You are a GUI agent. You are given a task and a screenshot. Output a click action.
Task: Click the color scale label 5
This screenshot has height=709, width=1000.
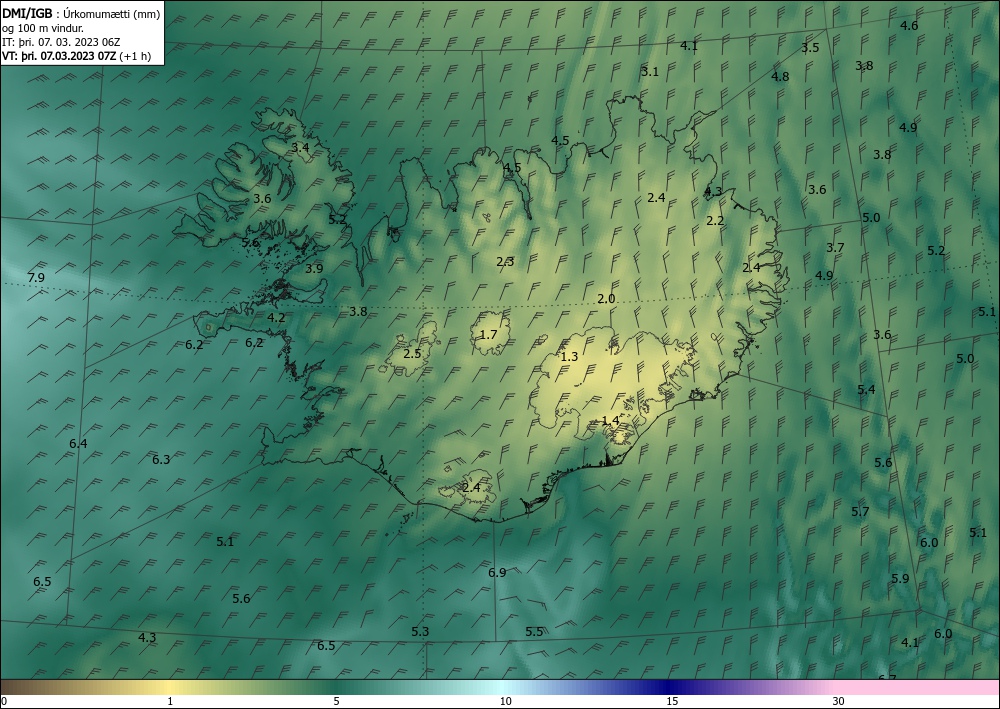coord(336,701)
